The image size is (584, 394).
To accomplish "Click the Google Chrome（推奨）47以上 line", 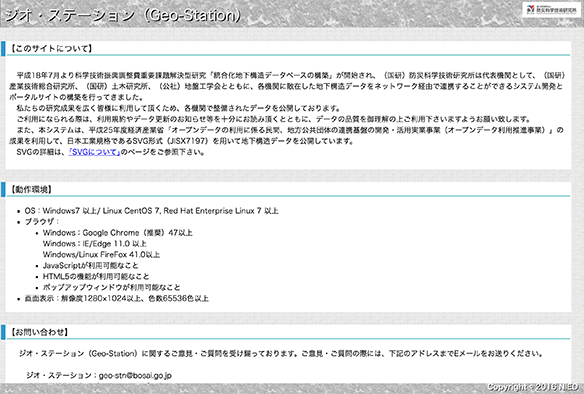I will 118,233.
